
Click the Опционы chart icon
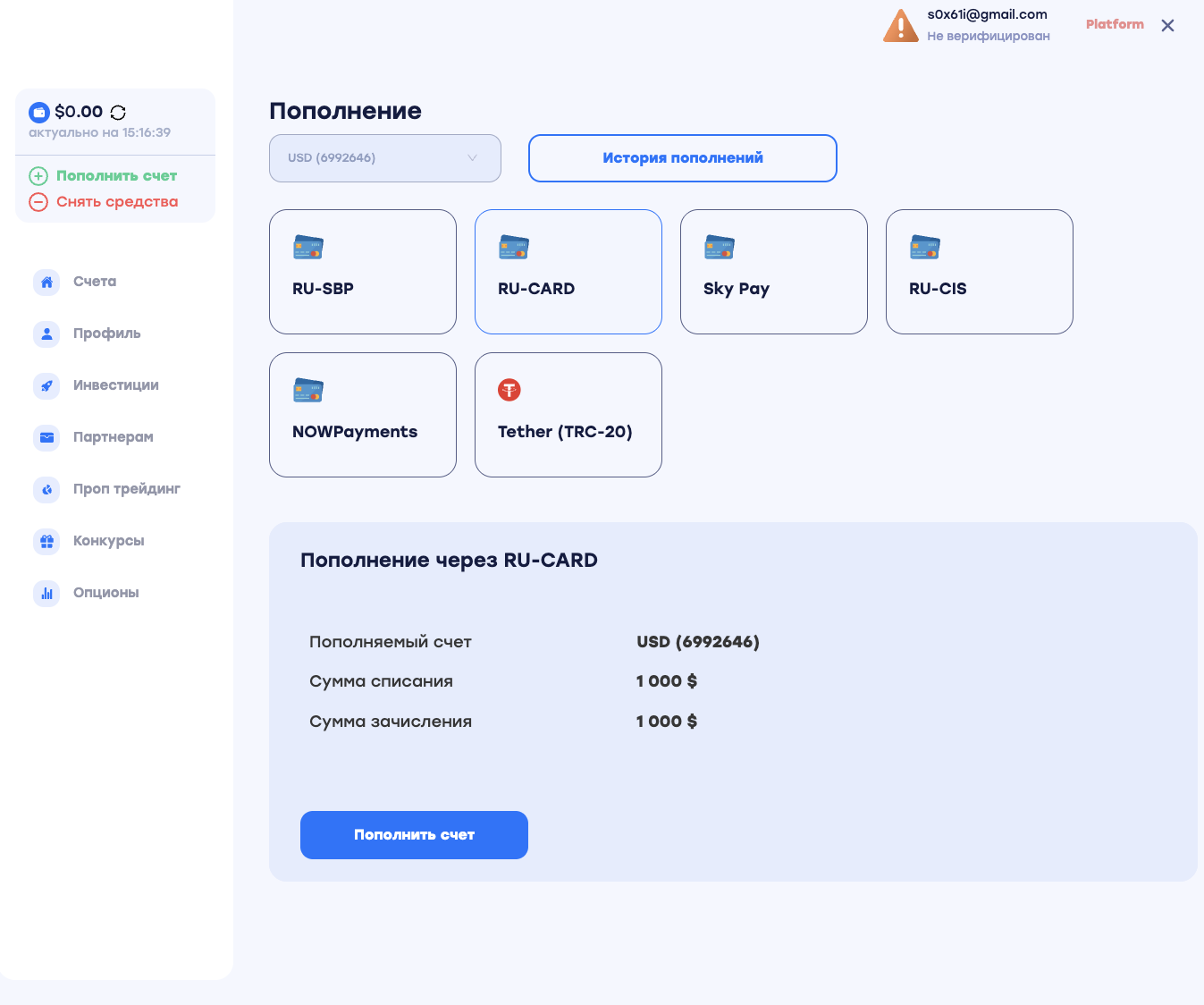46,593
